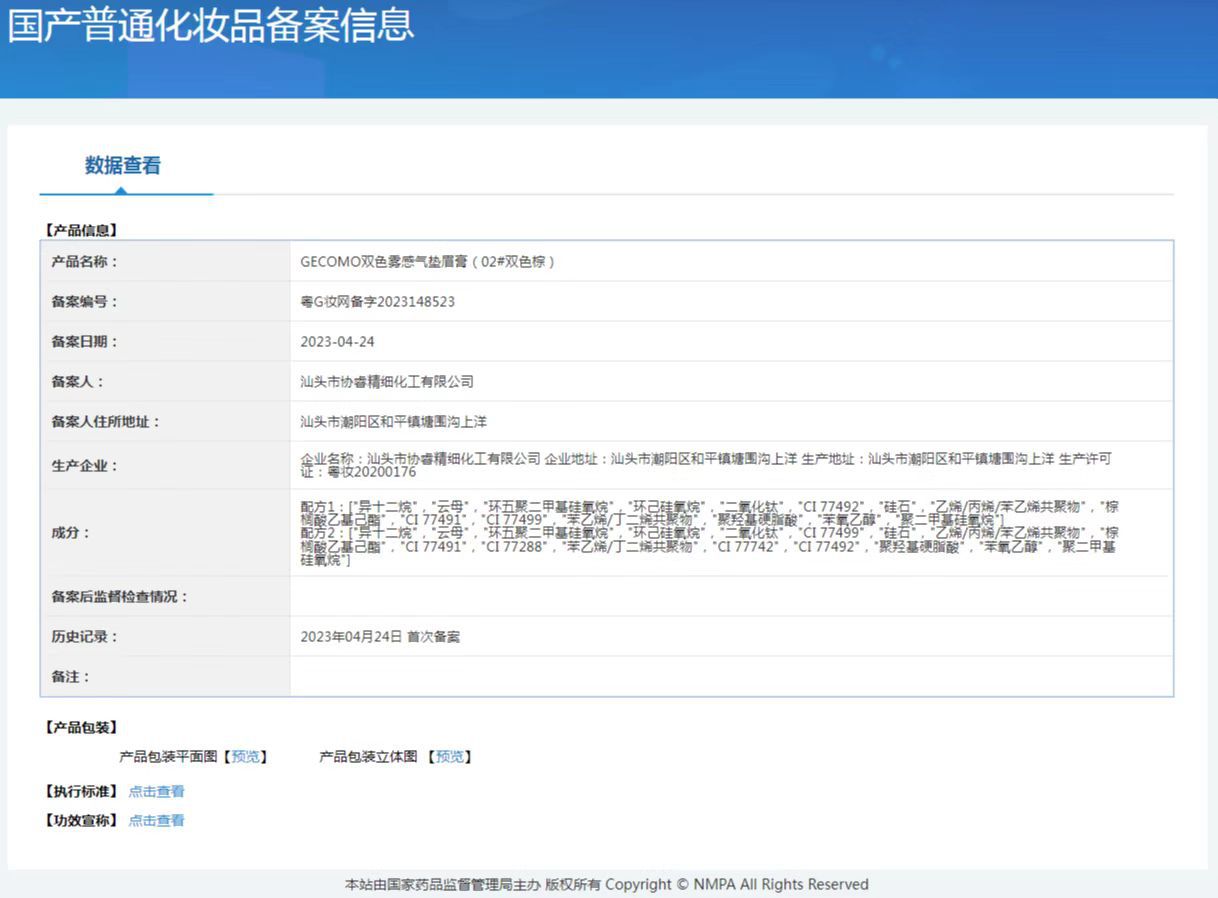Click the 配方2 ingredient list text
The image size is (1218, 898).
point(709,547)
